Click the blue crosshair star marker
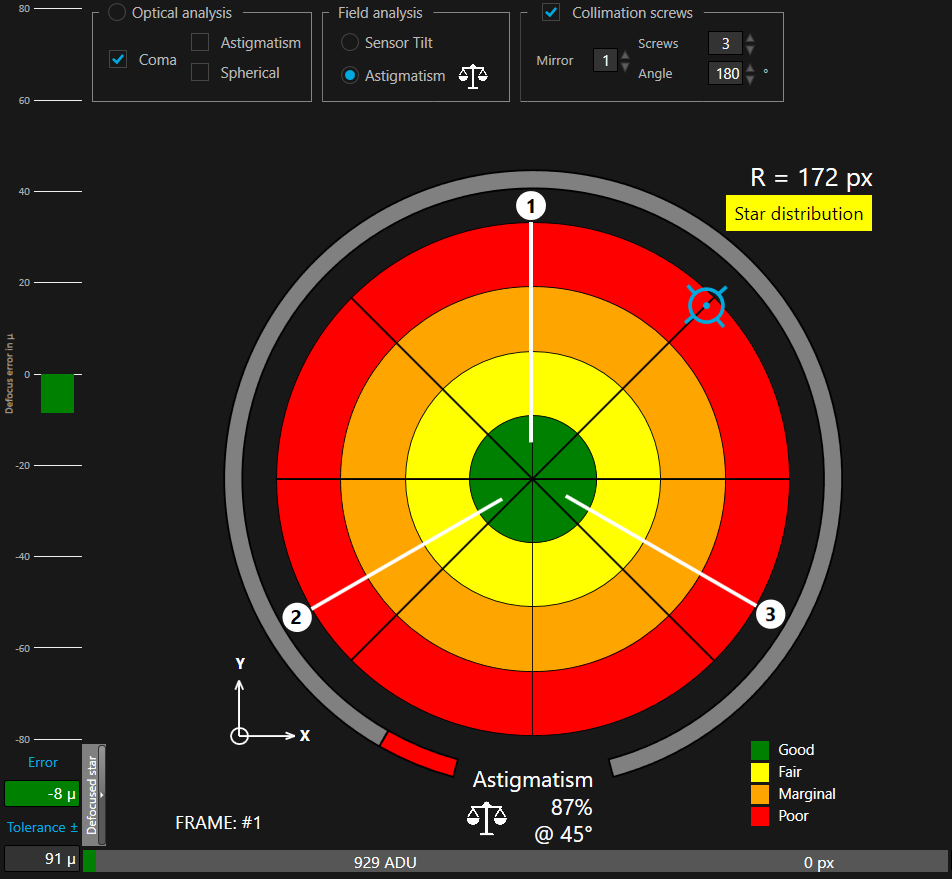Screen dimensions: 952x879 coord(706,305)
